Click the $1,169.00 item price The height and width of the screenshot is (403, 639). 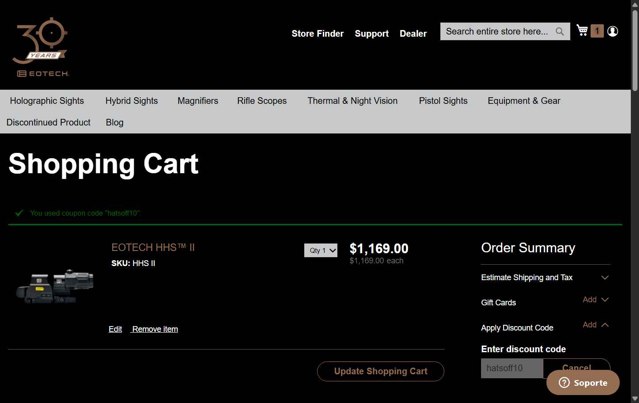coord(379,249)
